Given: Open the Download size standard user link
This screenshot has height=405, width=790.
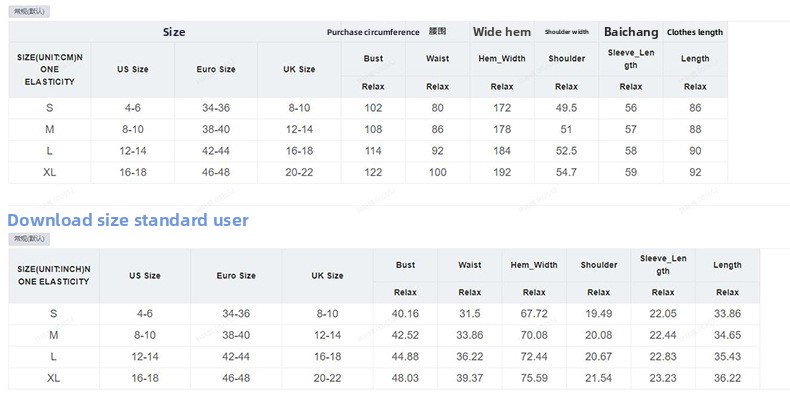Looking at the screenshot, I should pos(128,219).
